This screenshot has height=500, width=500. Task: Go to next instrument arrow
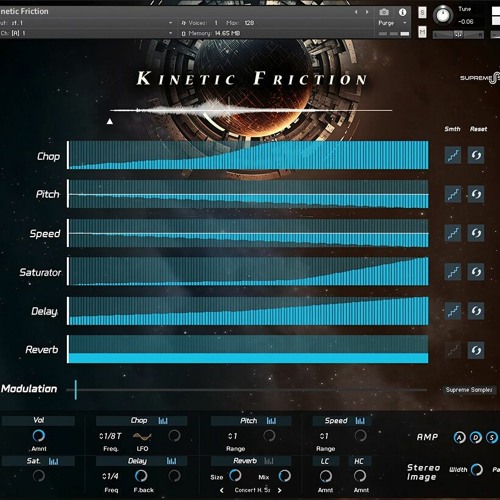367,12
